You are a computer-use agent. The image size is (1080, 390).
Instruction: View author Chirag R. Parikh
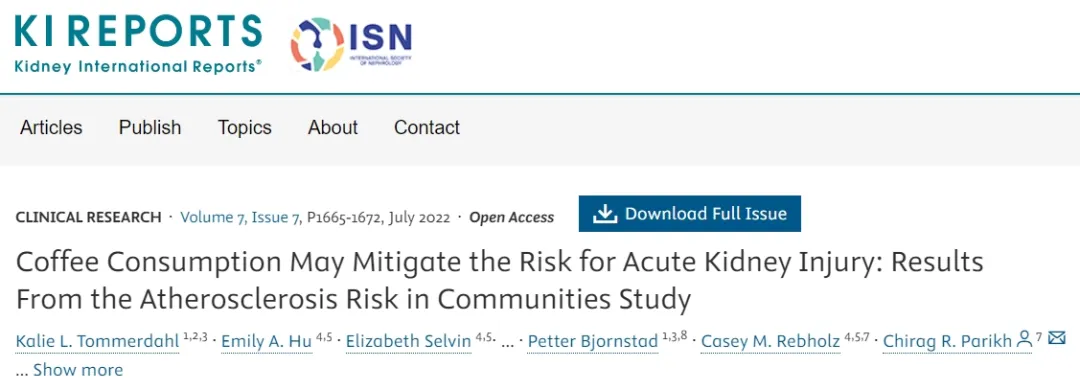[x=948, y=340]
